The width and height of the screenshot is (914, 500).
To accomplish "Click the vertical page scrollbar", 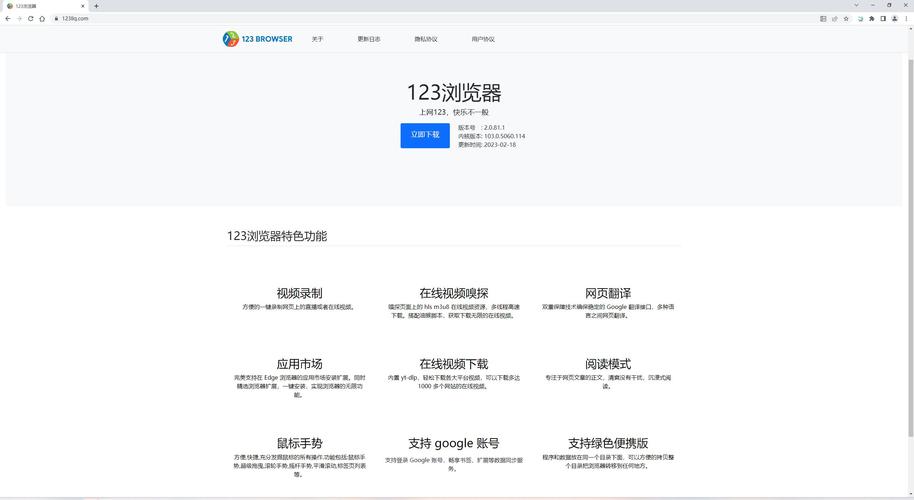I will click(911, 248).
